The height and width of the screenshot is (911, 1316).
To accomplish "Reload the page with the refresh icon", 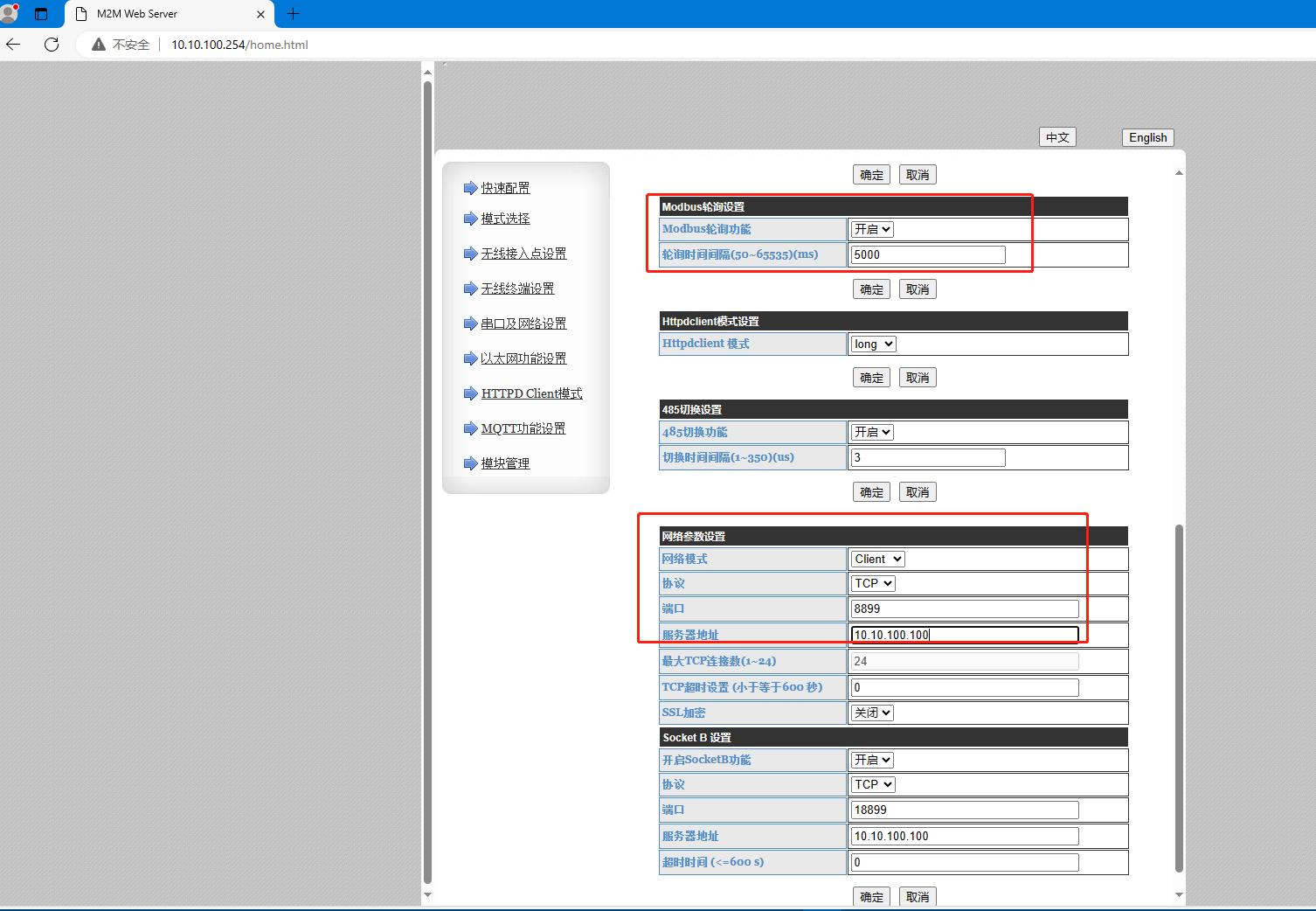I will (x=52, y=45).
